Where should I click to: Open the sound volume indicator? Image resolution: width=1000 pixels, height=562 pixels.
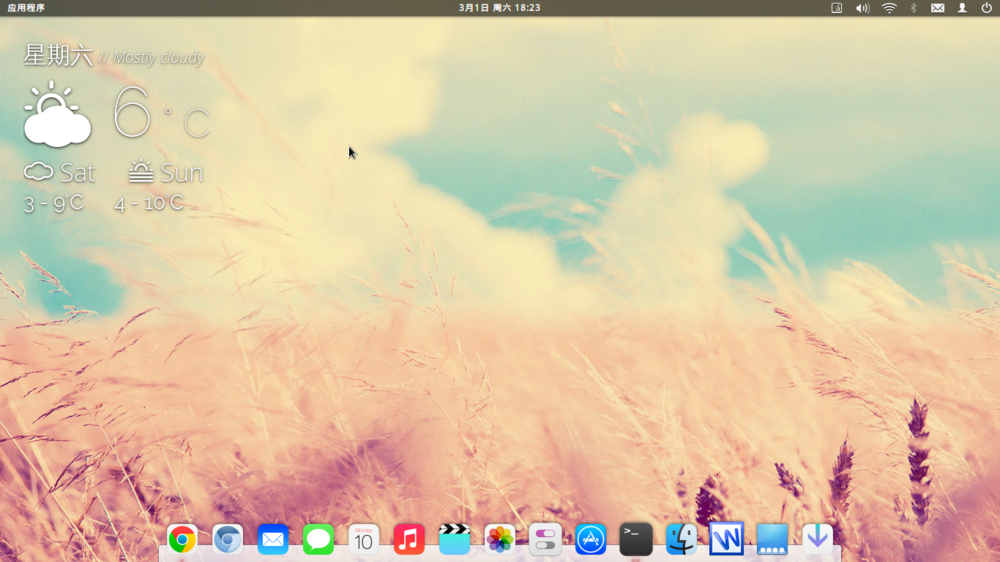click(x=863, y=8)
